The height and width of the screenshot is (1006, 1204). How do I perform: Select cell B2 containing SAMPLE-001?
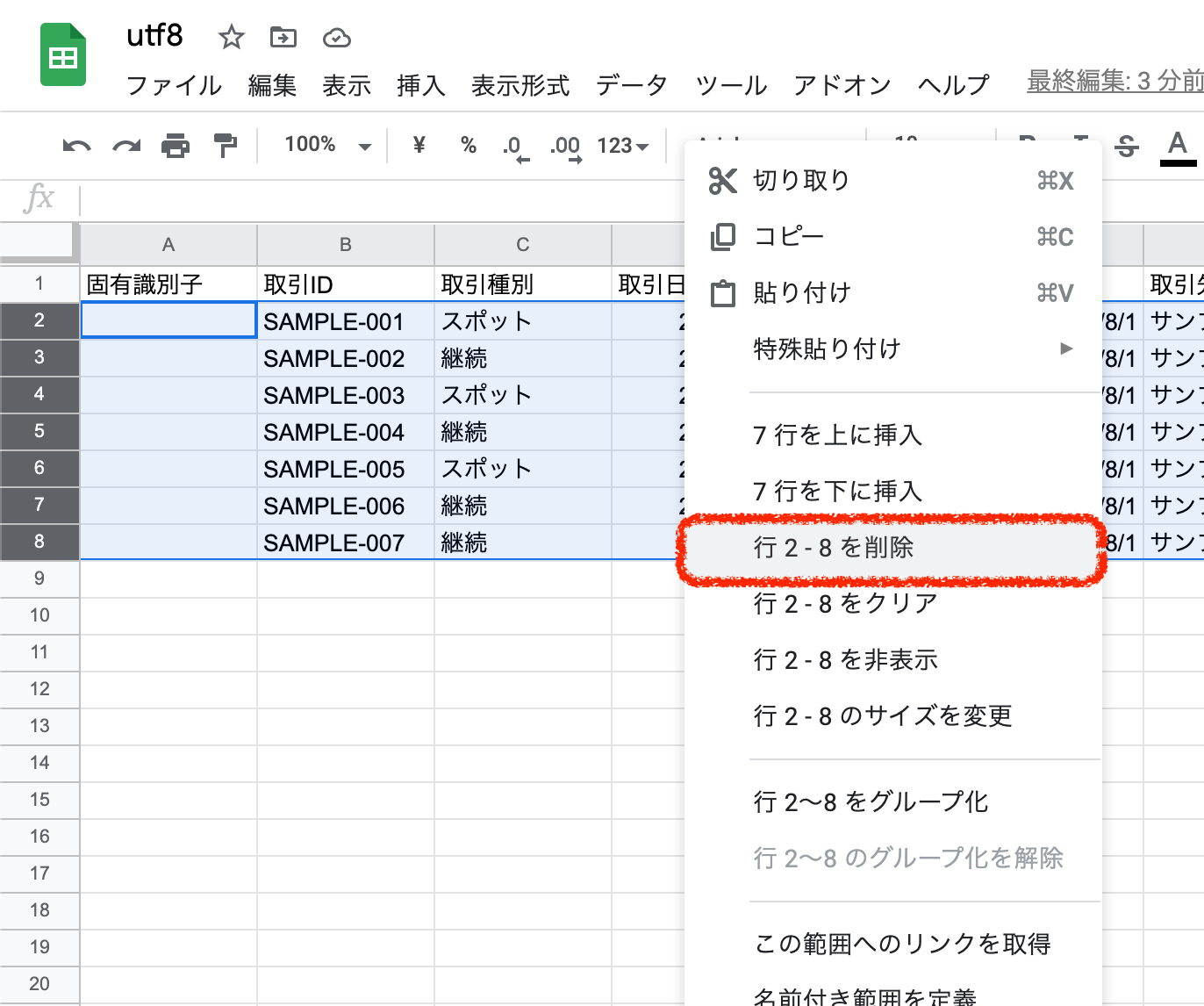point(345,321)
